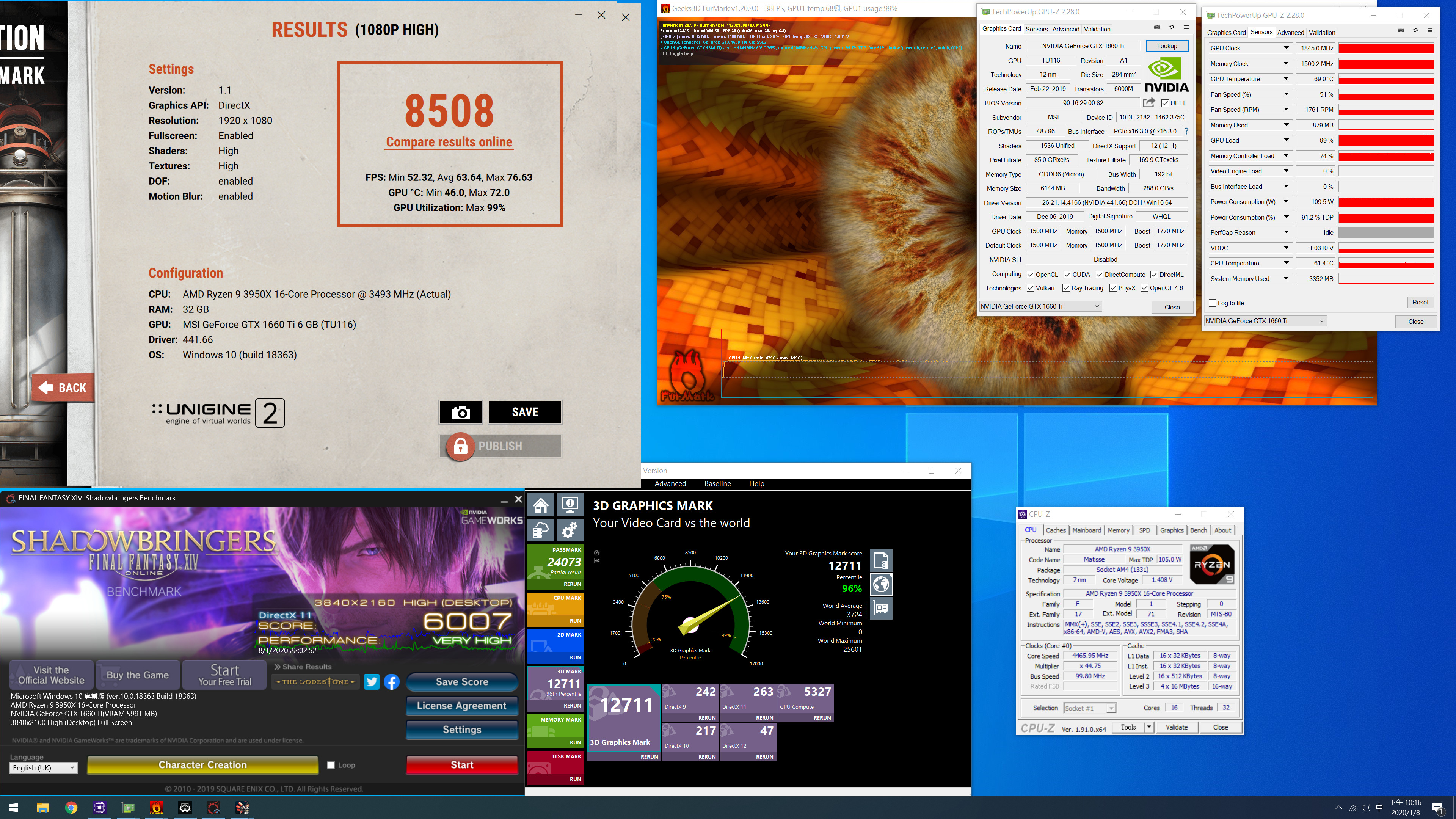Click the BIOS export share icon in GPU-Z

point(1148,103)
